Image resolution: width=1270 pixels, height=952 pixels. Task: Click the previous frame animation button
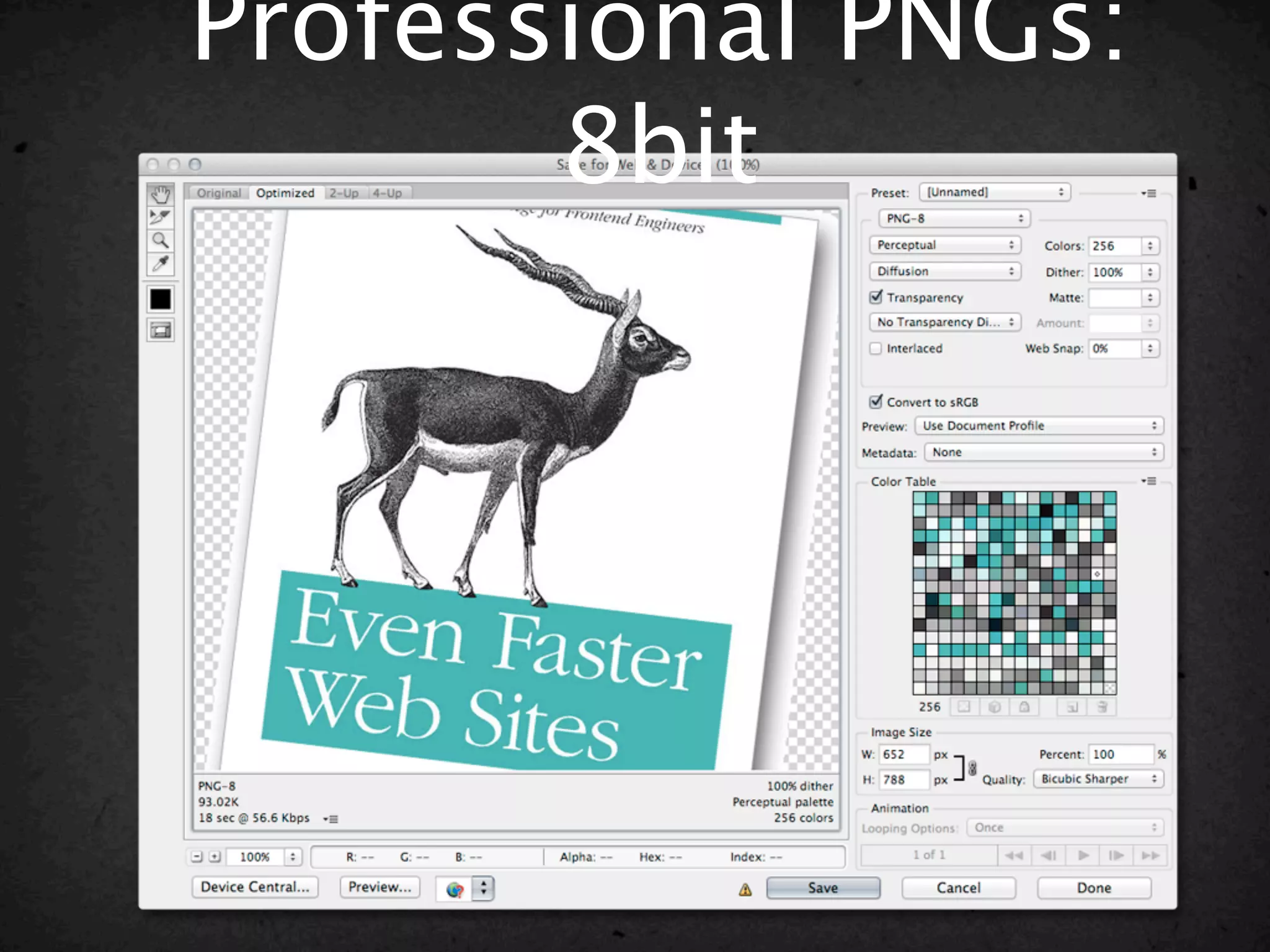(1048, 855)
